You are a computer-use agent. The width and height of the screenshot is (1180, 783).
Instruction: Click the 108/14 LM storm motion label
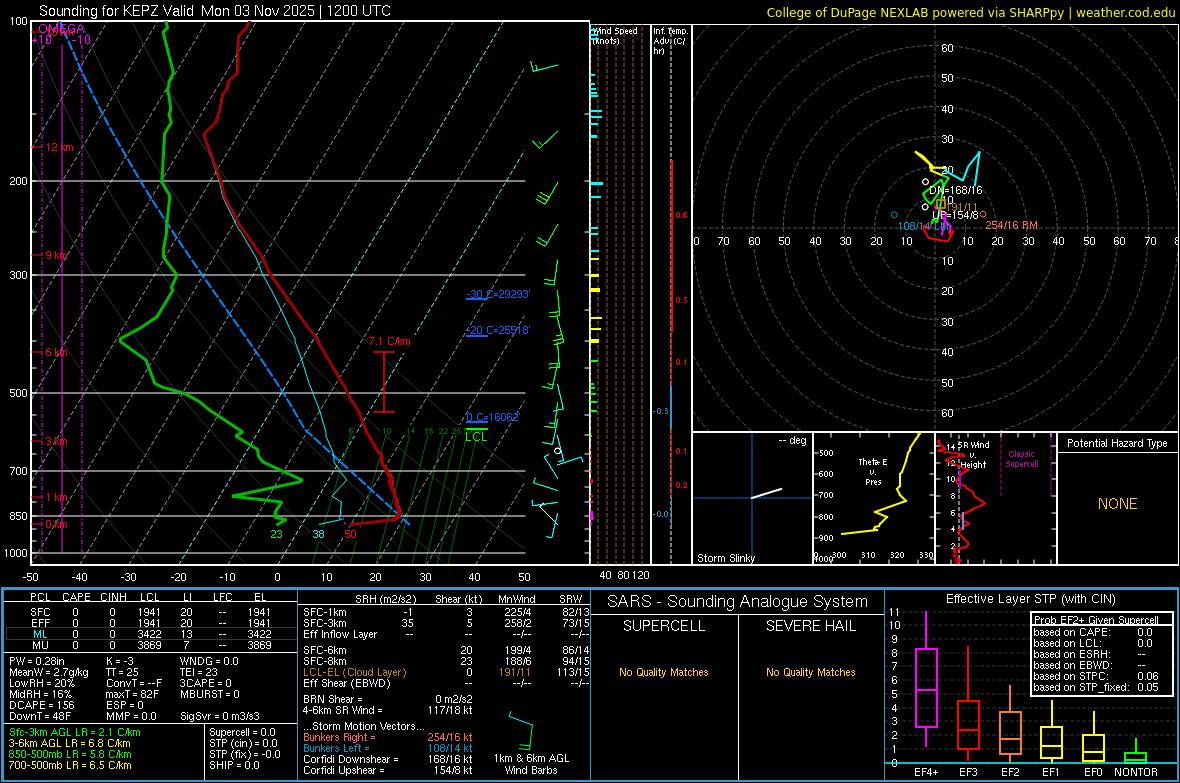[x=923, y=226]
